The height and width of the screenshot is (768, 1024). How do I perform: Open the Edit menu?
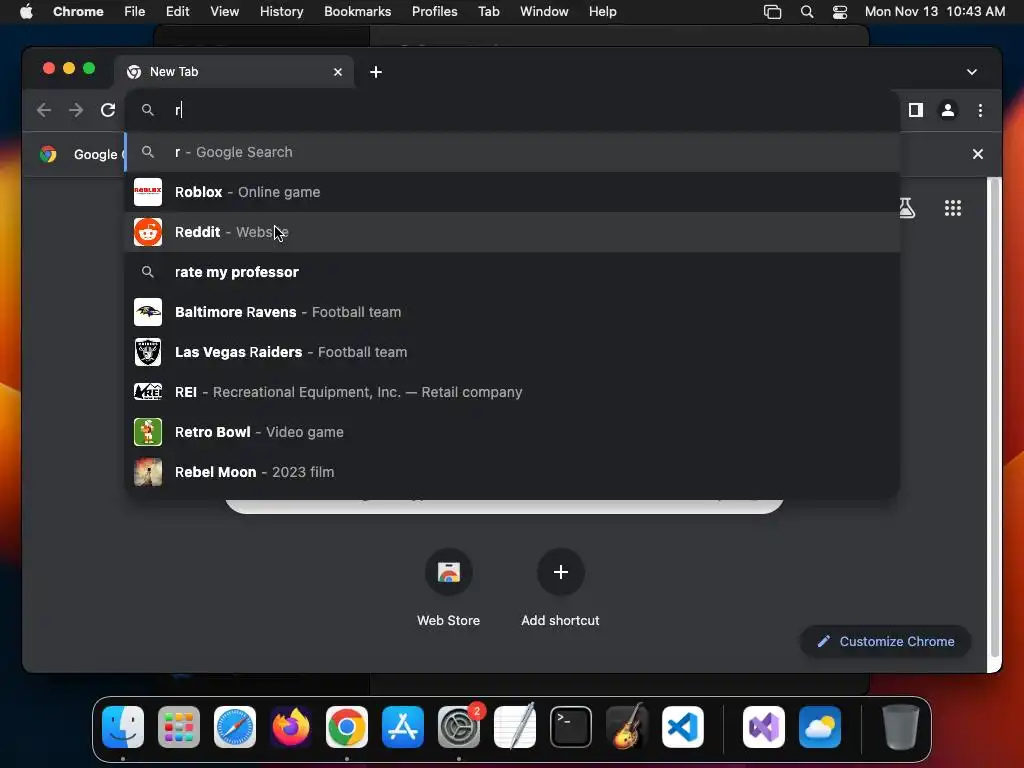[x=177, y=11]
